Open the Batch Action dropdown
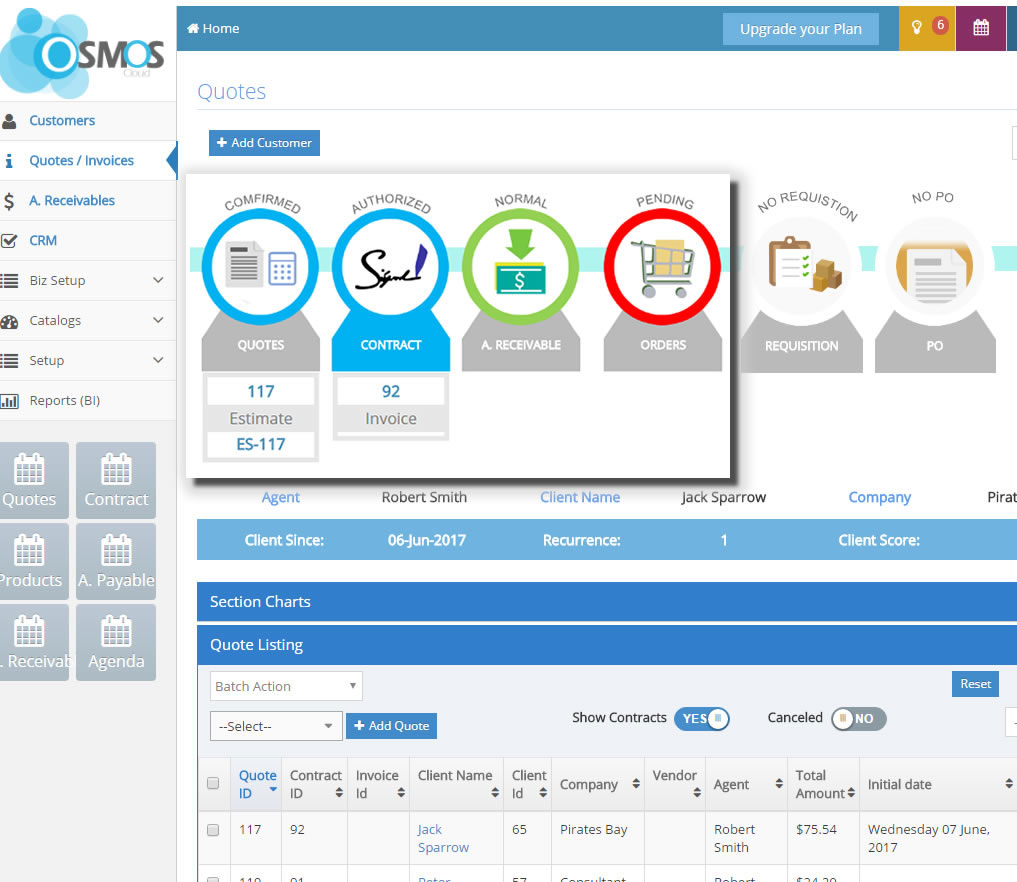This screenshot has width=1017, height=882. [x=285, y=686]
